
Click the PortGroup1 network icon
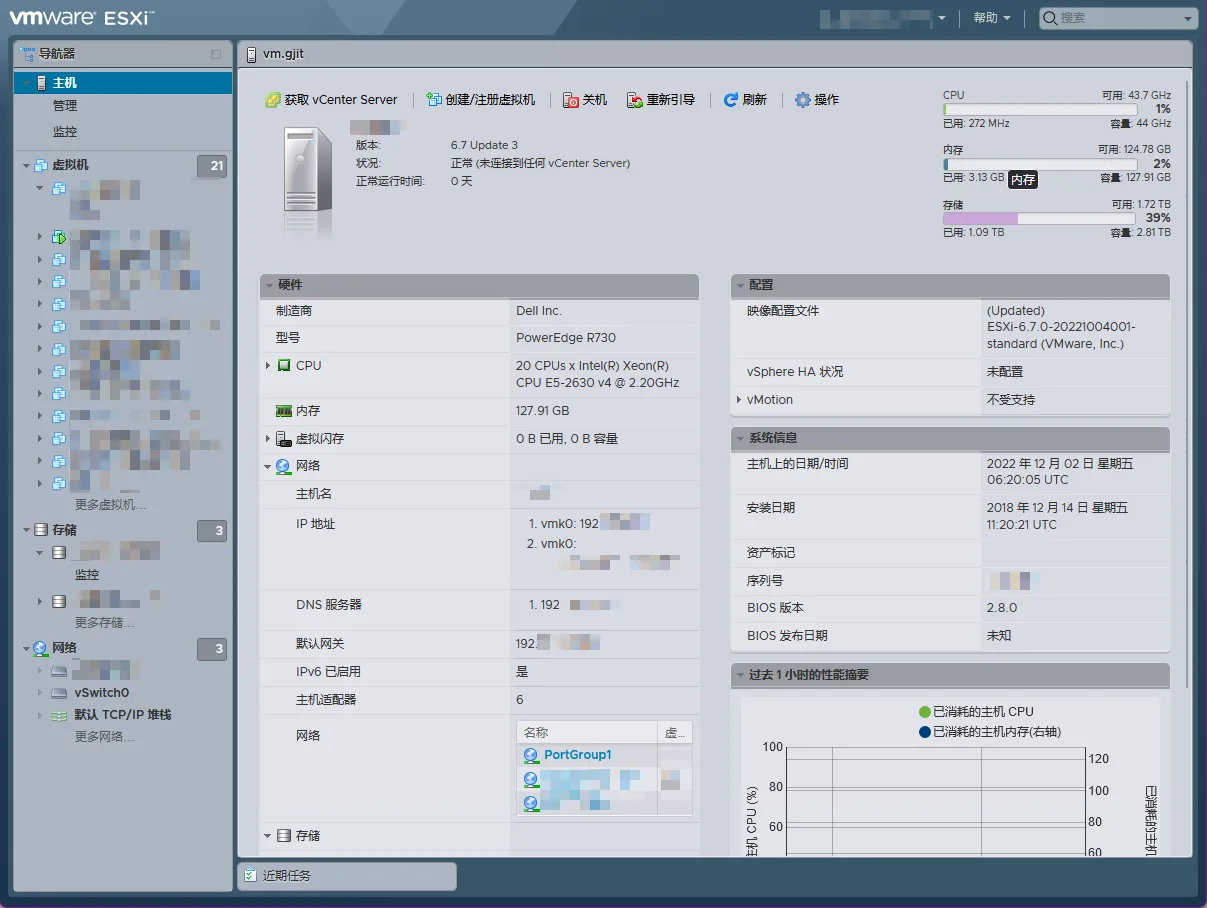(531, 755)
